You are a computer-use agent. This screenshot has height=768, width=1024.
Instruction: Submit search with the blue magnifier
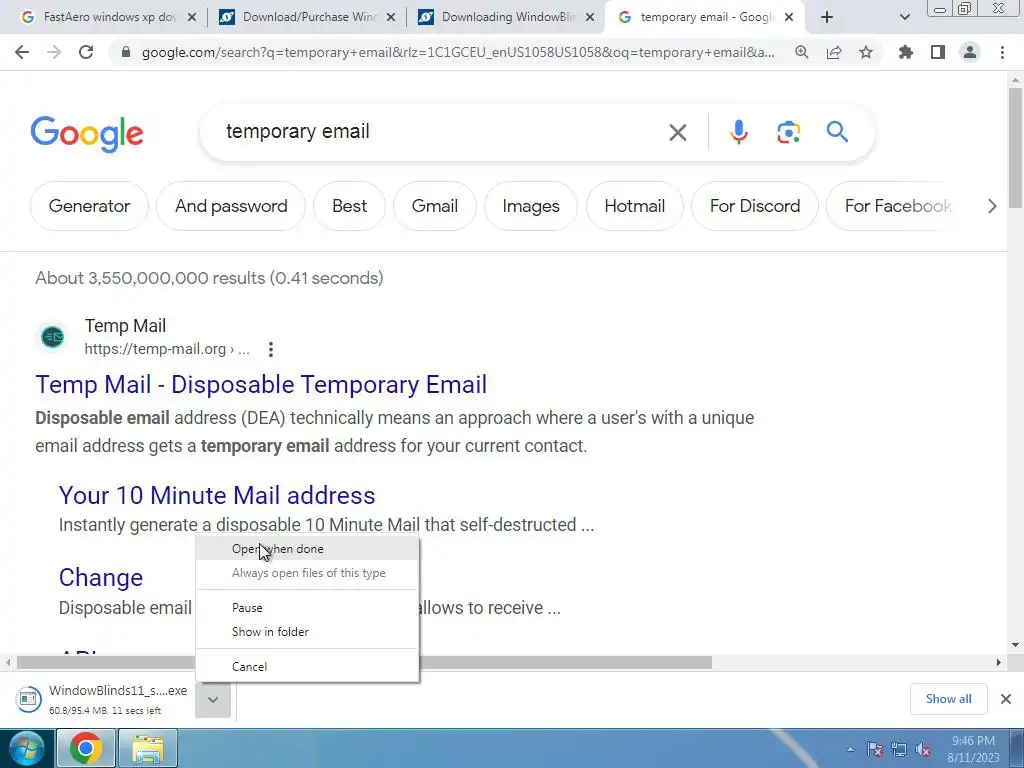[837, 132]
